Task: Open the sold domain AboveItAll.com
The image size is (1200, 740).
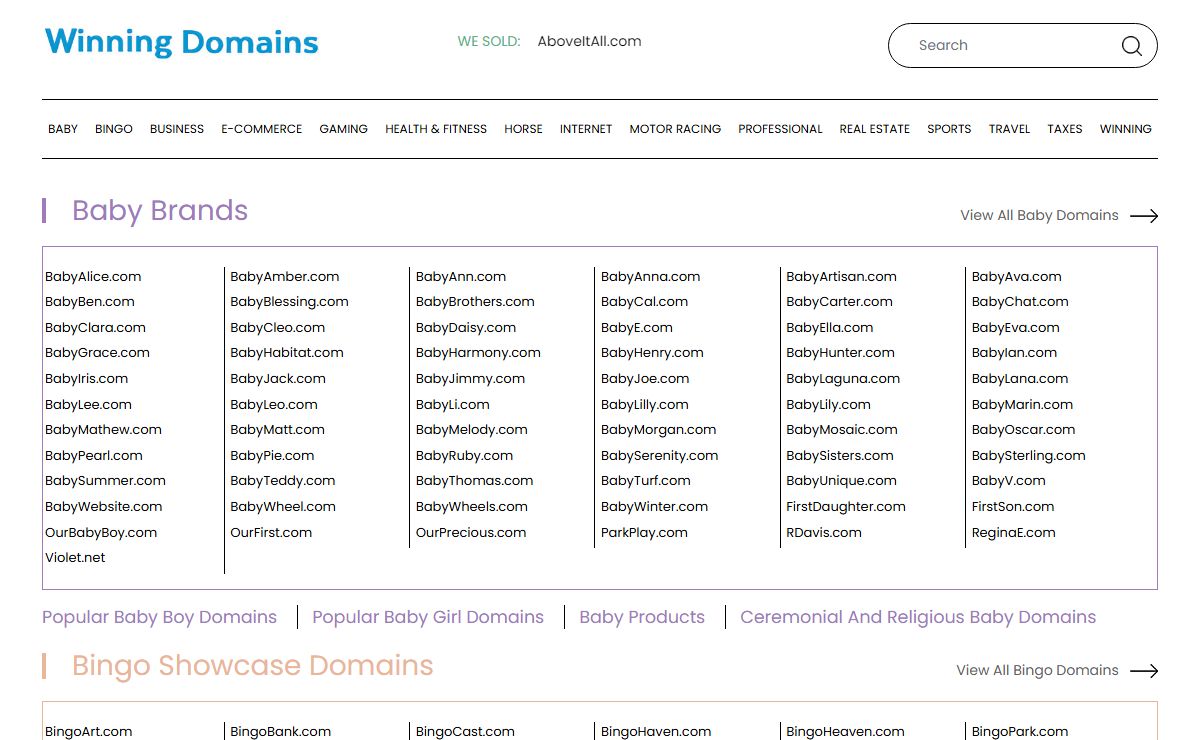Action: tap(589, 42)
